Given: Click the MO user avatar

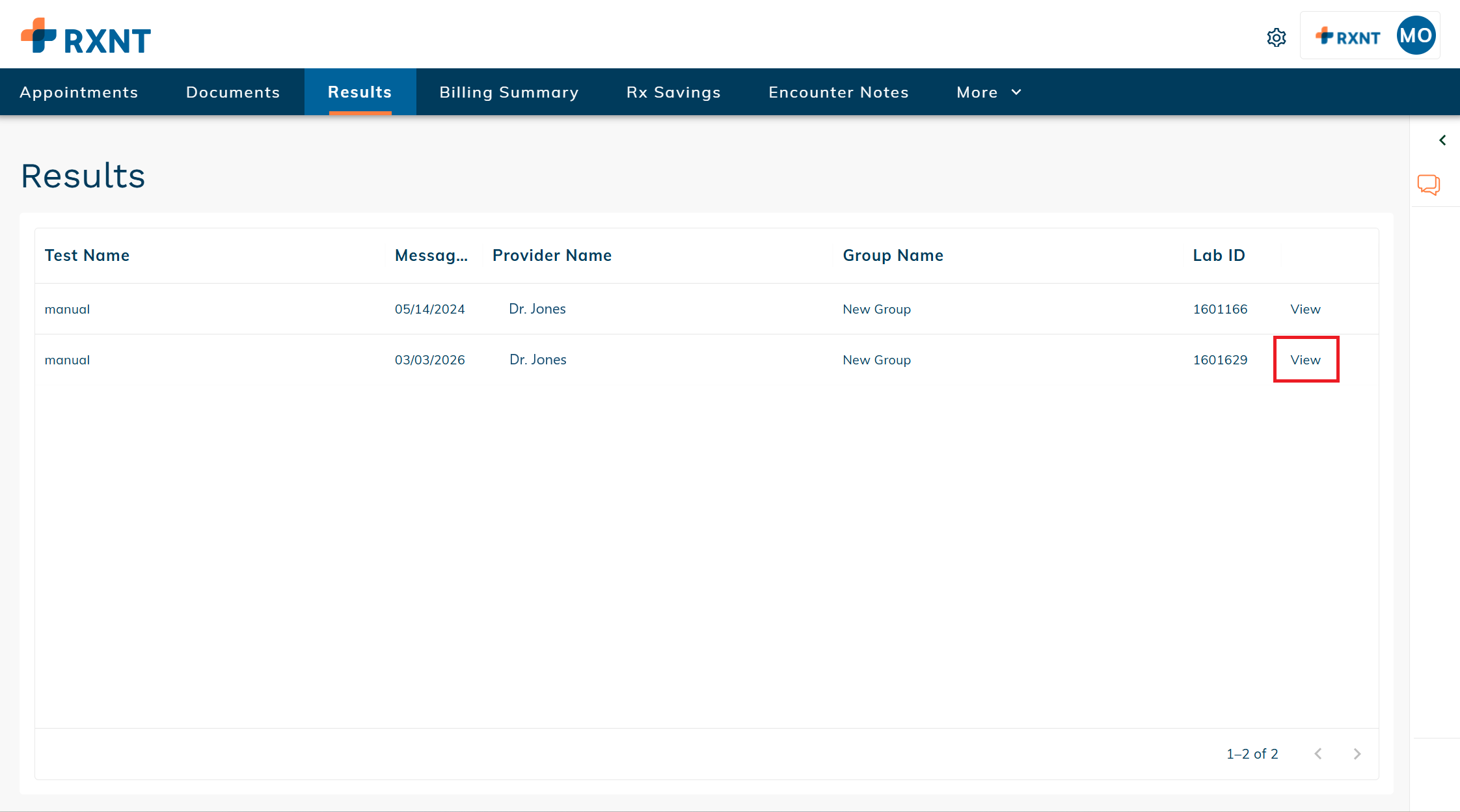Looking at the screenshot, I should (1416, 36).
